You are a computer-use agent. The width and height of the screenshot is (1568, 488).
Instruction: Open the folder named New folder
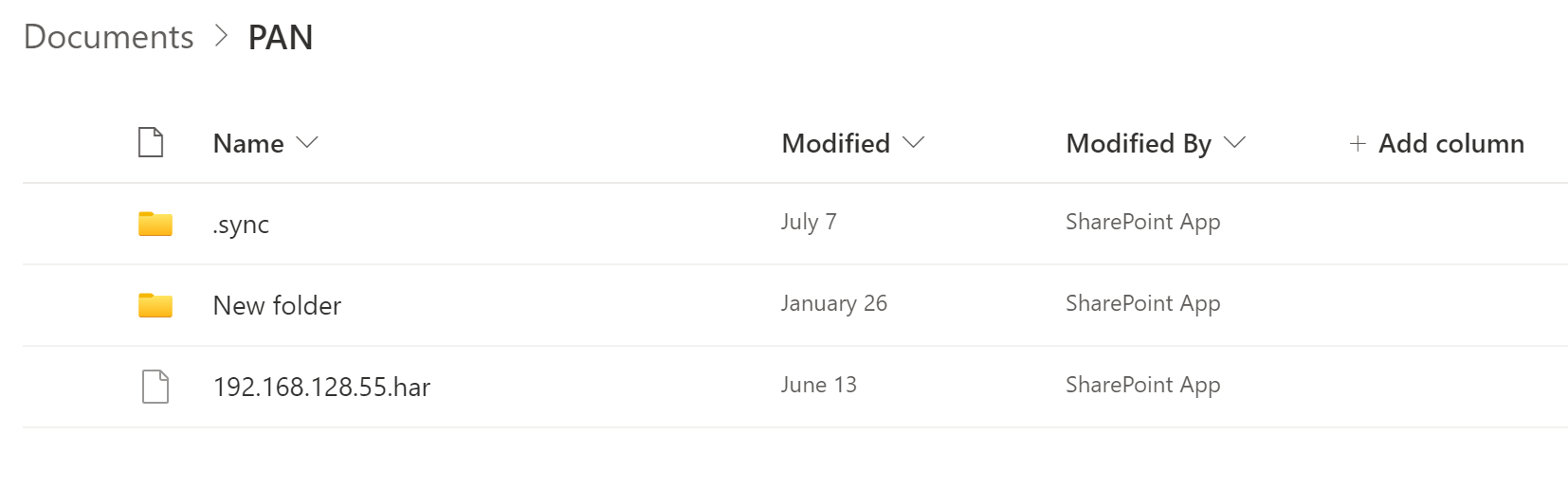[x=277, y=305]
